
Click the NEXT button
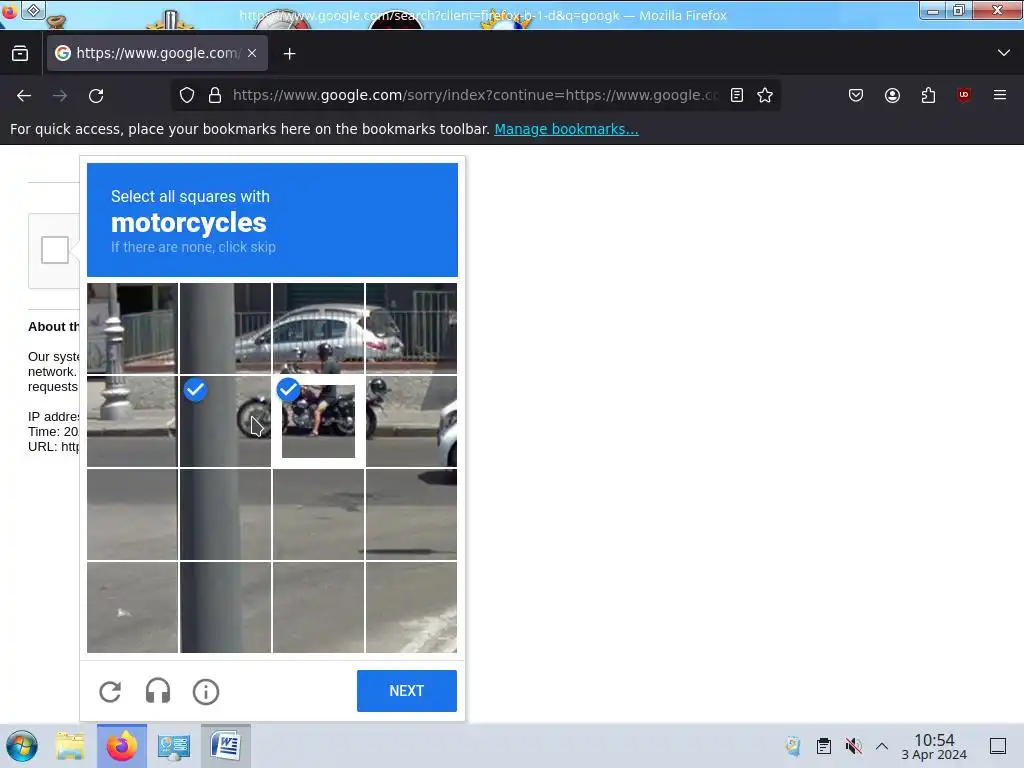[x=407, y=691]
